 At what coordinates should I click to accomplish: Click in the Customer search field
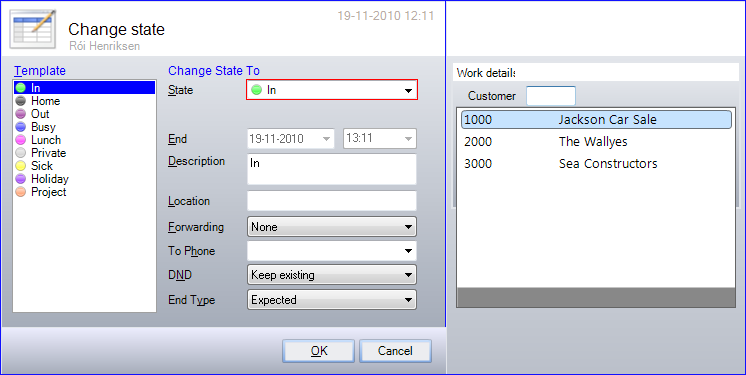(x=551, y=96)
